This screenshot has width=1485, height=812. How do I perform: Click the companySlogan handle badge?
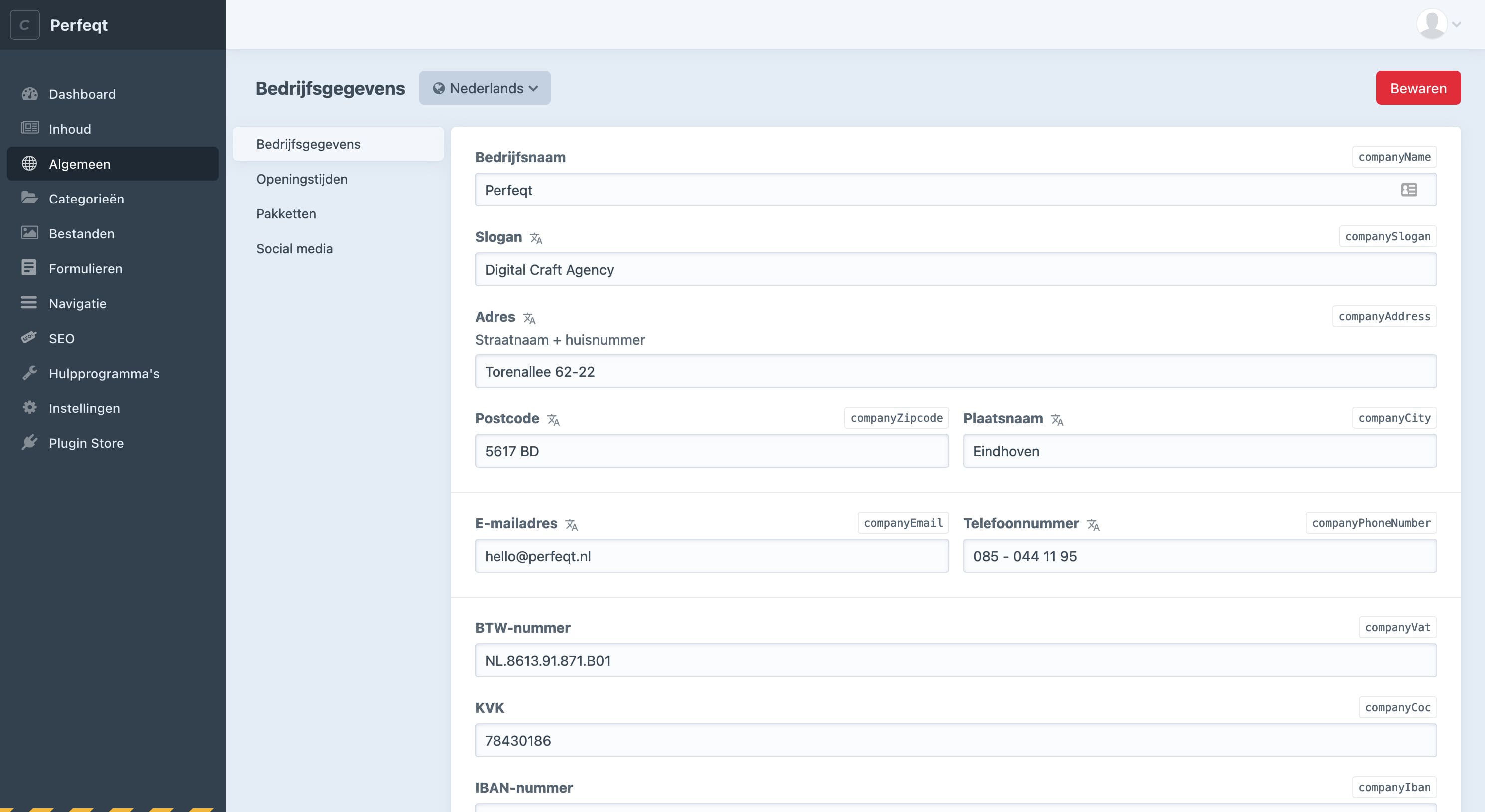pos(1388,236)
